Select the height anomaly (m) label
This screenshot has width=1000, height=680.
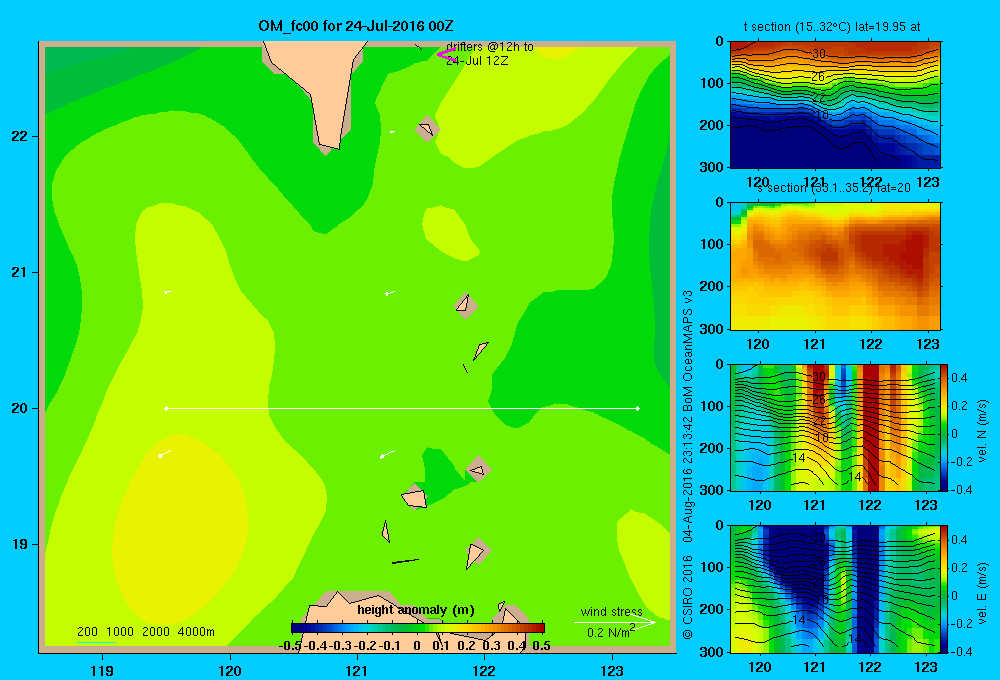click(416, 610)
